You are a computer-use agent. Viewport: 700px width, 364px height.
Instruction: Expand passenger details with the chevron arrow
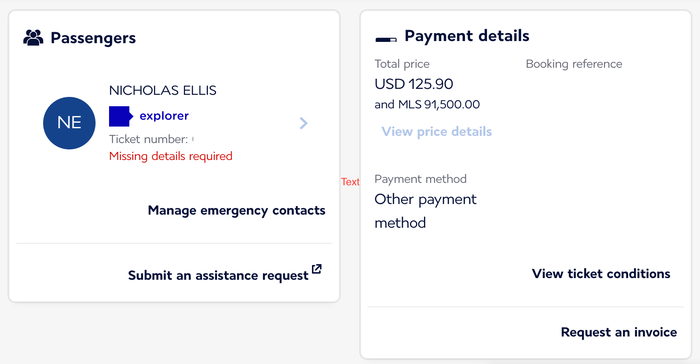pos(304,123)
